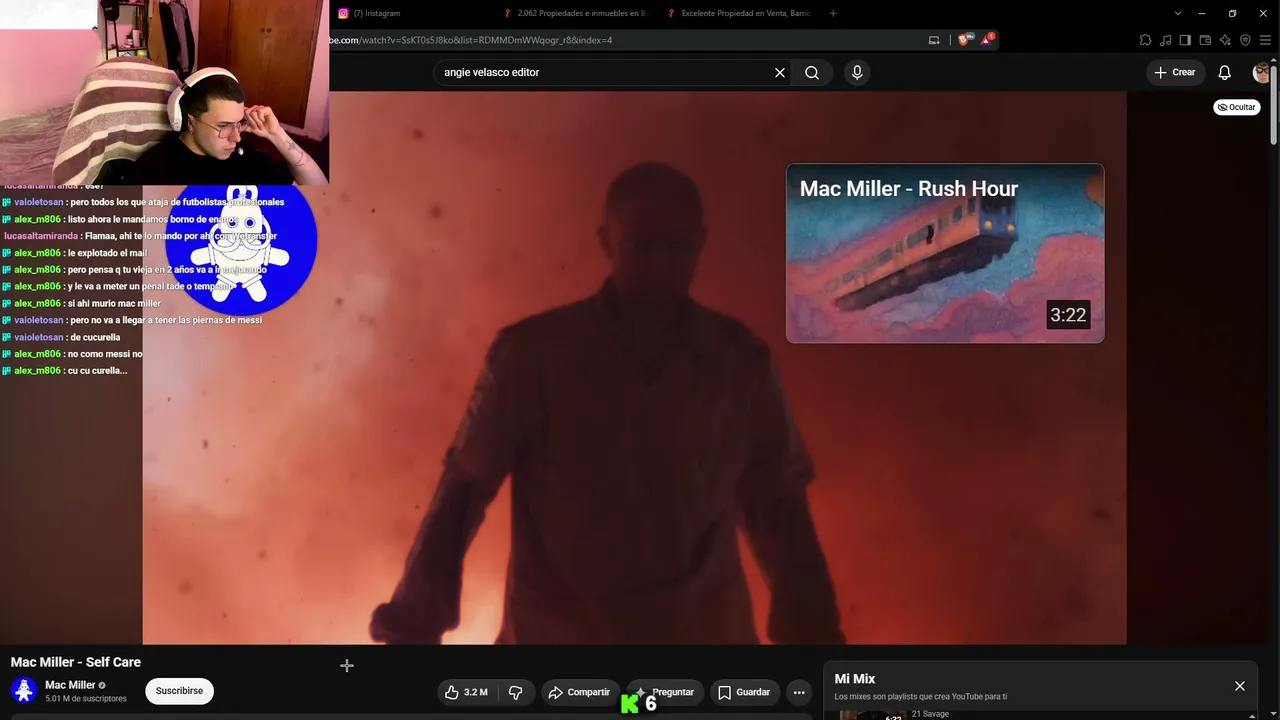Open the Brave Wallet icon
Image resolution: width=1280 pixels, height=720 pixels.
click(x=1205, y=40)
